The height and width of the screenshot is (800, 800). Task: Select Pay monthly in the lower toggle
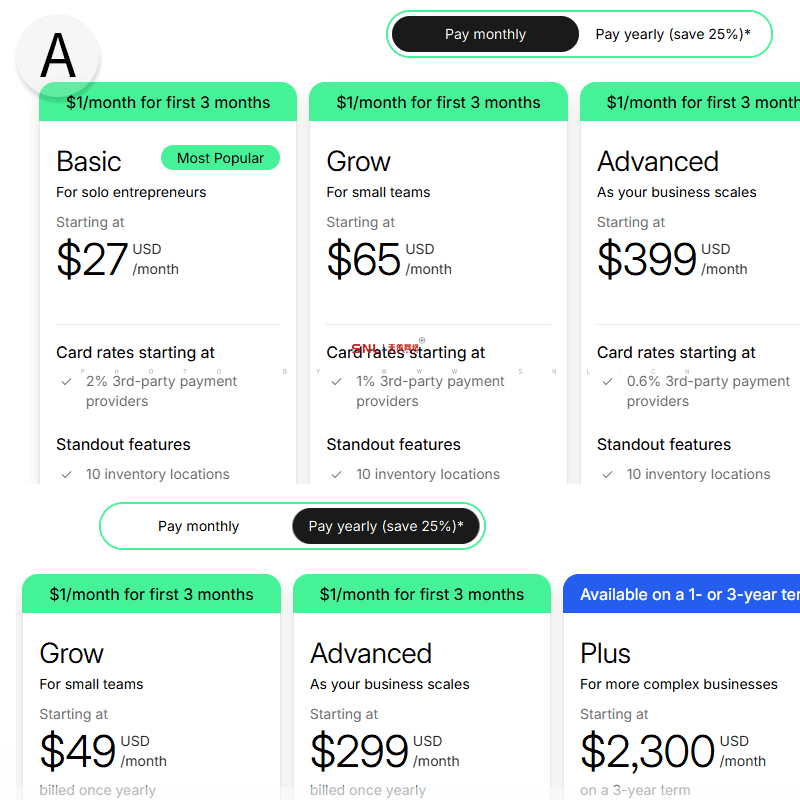click(x=198, y=525)
